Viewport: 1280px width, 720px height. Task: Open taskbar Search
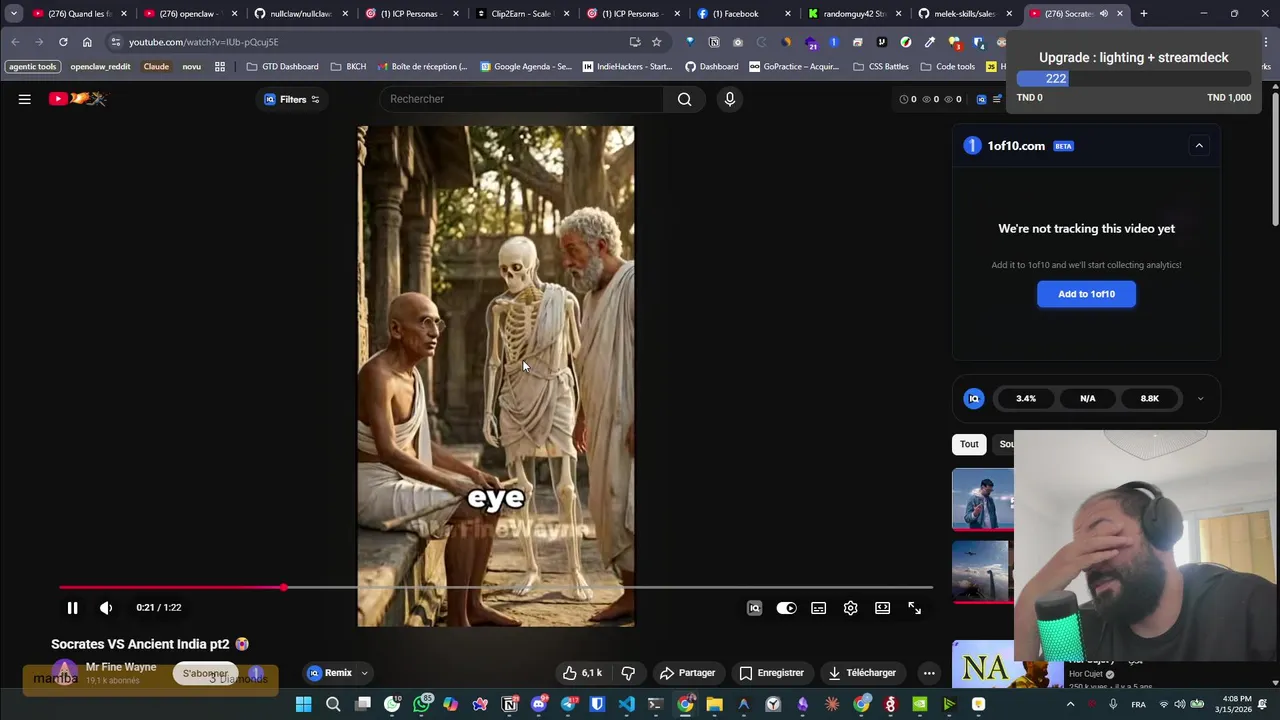333,705
